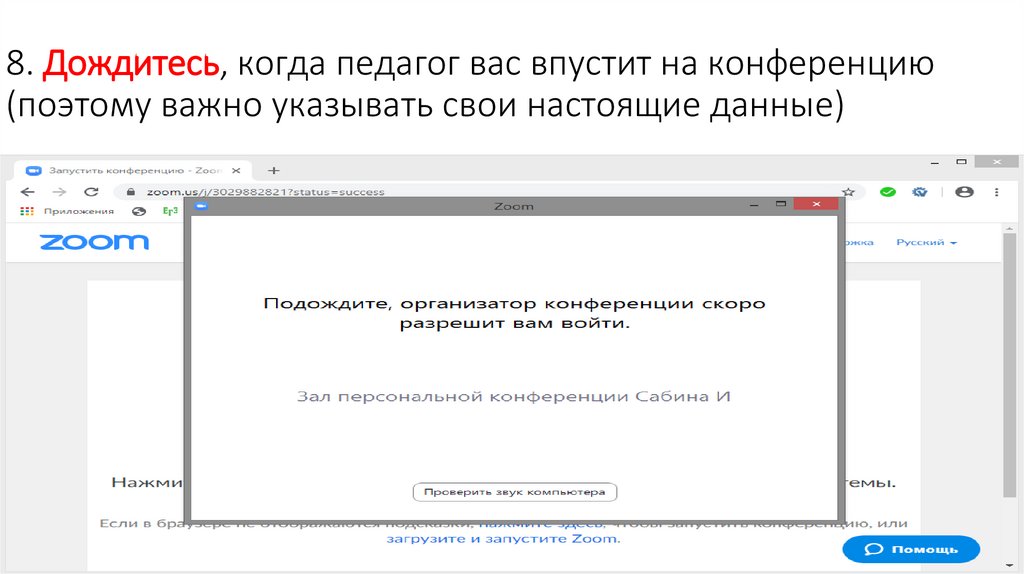Viewport: 1024px width, 574px height.
Task: Click the Zoom dialog title bar icon
Action: pos(201,206)
